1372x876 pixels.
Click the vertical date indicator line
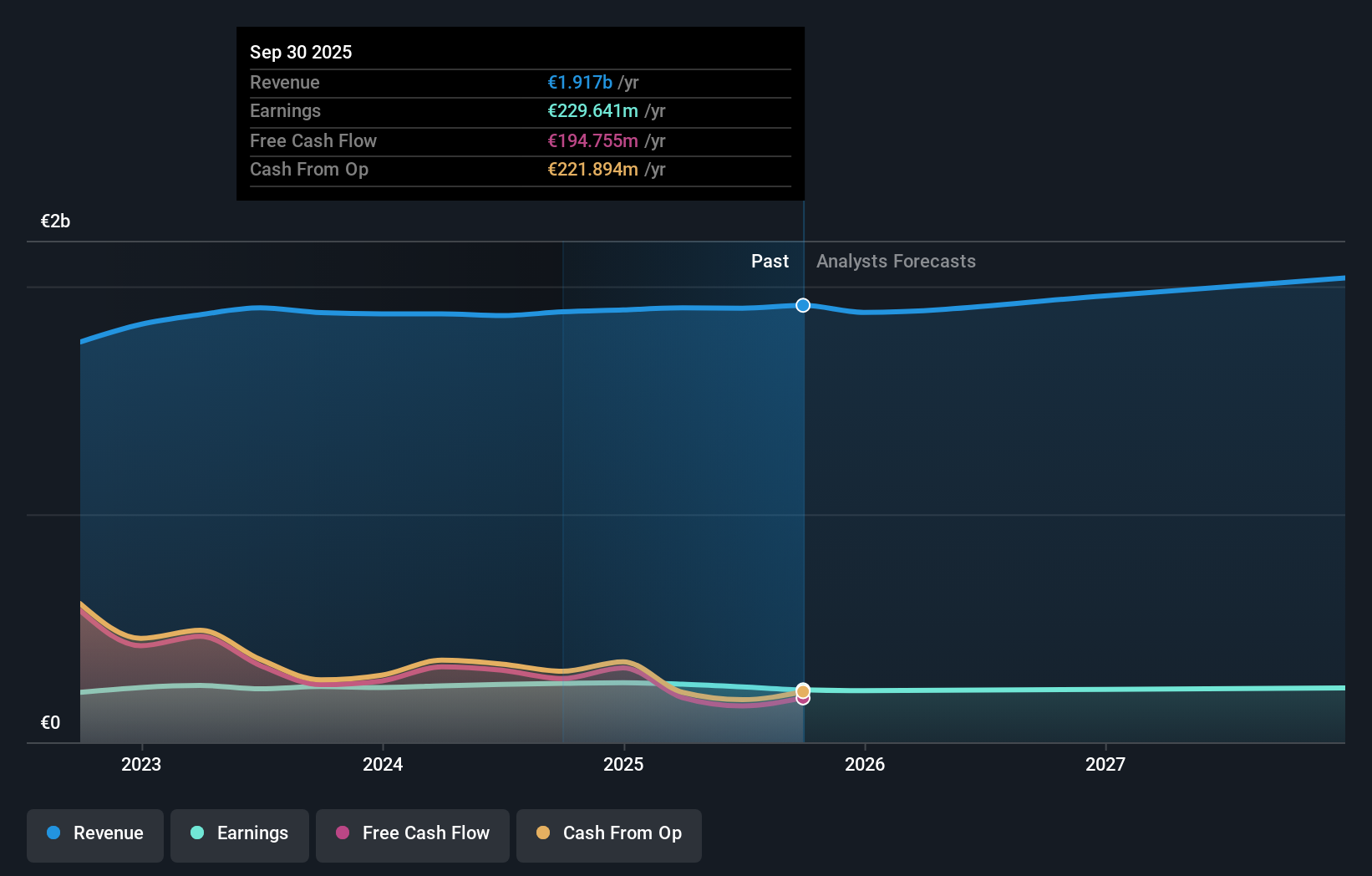pos(802,502)
